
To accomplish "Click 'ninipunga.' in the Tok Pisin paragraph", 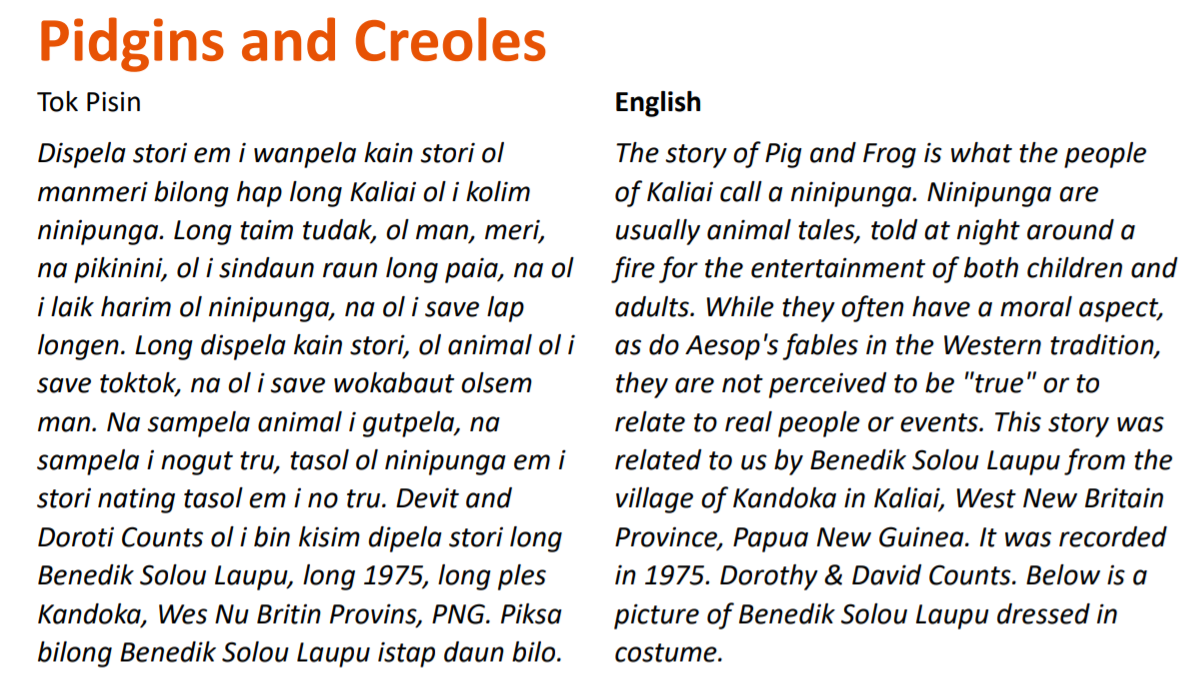I will 101,231.
